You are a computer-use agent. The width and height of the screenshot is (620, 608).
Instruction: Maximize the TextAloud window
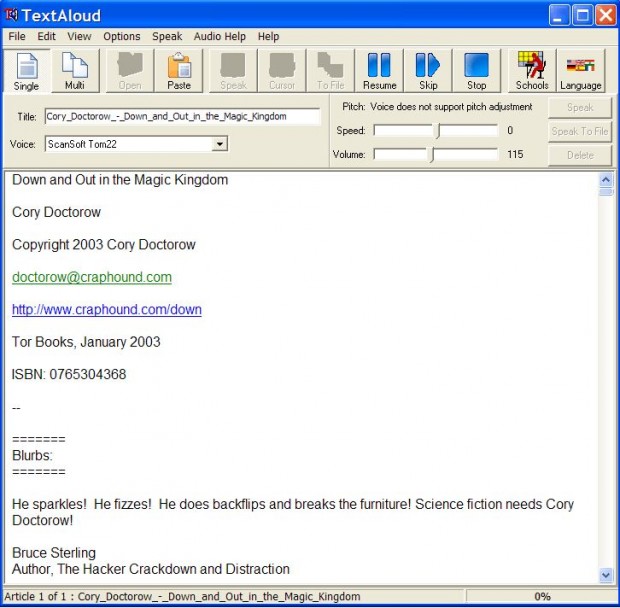582,15
